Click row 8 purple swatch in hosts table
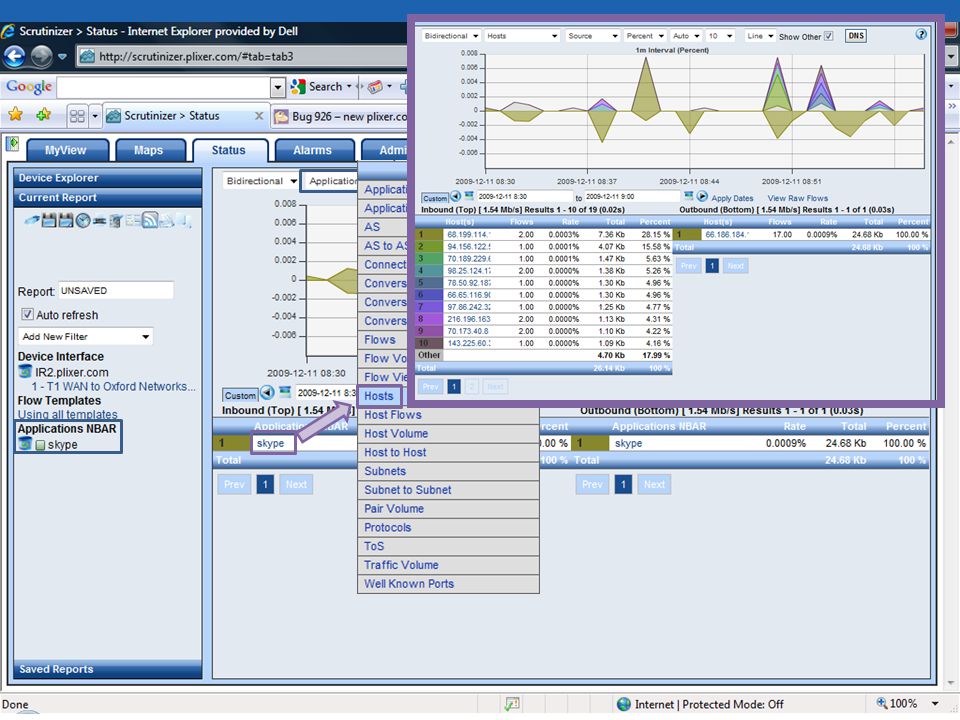Image resolution: width=960 pixels, height=720 pixels. coord(429,319)
